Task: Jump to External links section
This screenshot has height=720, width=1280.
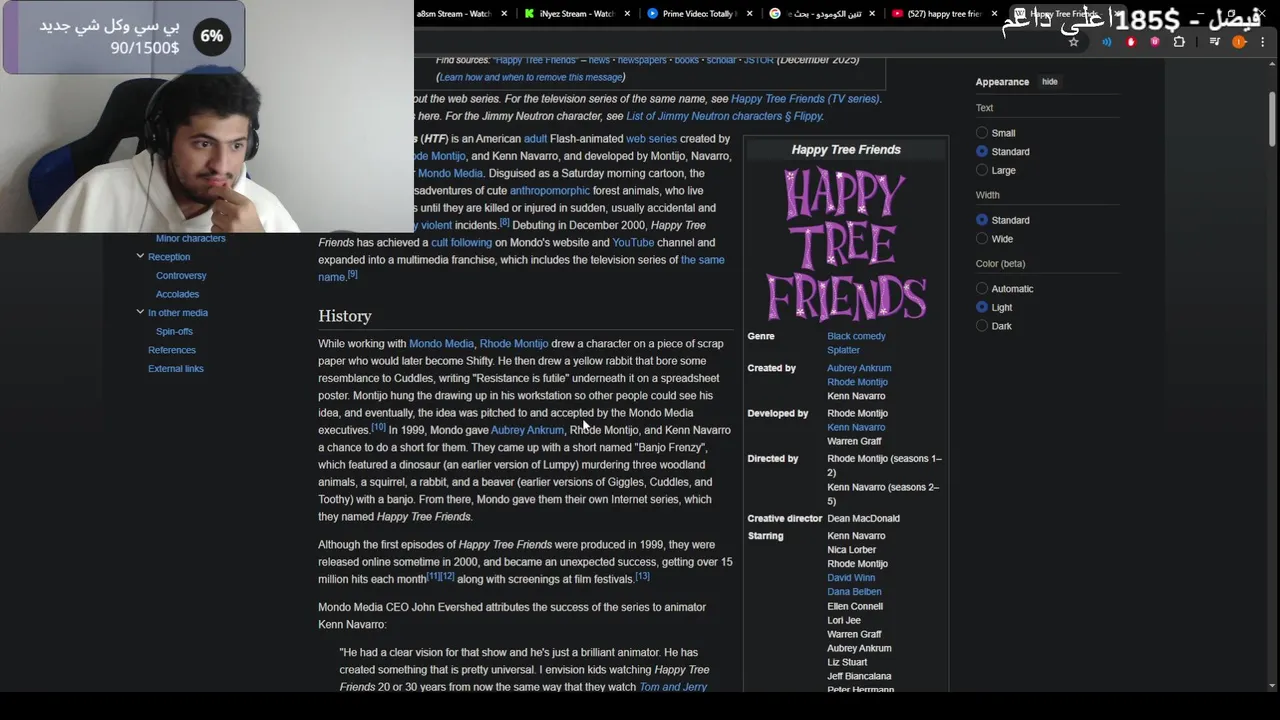Action: pos(176,369)
